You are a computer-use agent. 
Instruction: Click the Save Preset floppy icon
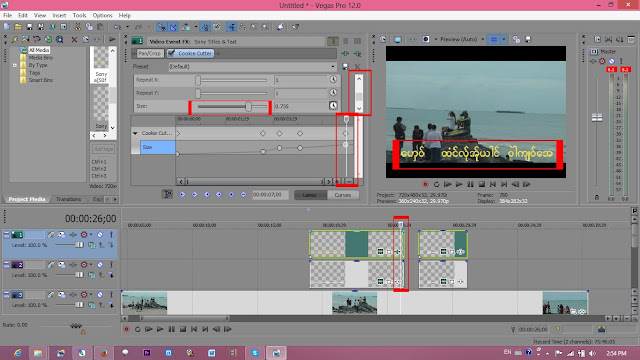point(345,67)
